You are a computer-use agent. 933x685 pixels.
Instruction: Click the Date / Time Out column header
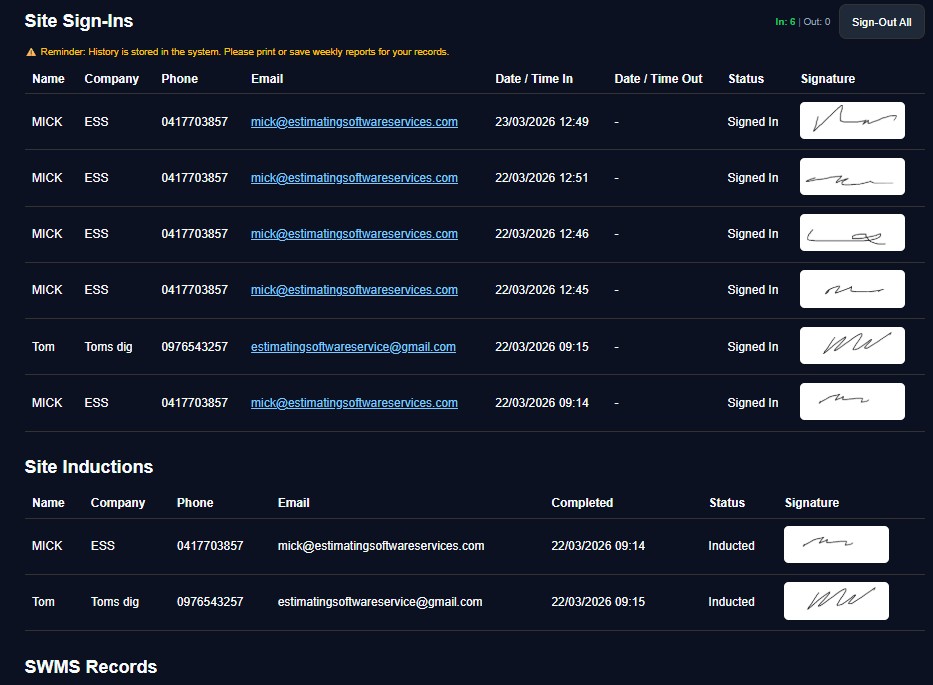(x=658, y=79)
